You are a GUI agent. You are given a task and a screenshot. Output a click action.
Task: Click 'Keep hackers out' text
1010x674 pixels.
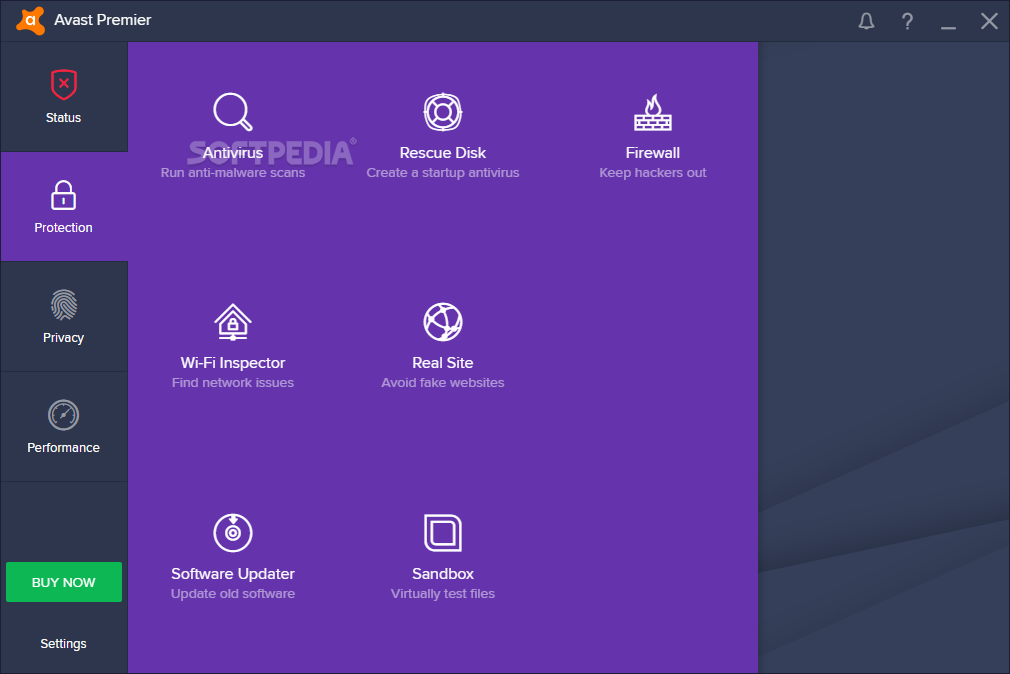tap(653, 173)
